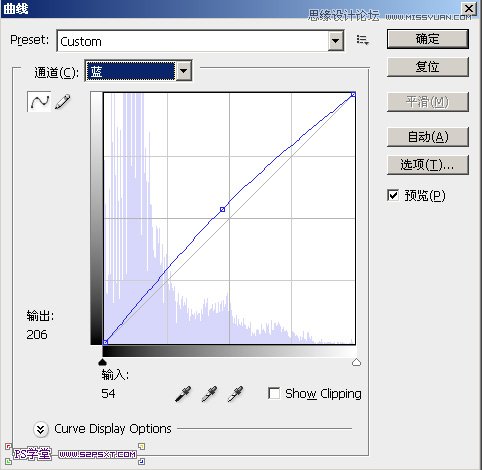Expand Curve Display Options
Viewport: 482px width, 470px height.
point(41,429)
